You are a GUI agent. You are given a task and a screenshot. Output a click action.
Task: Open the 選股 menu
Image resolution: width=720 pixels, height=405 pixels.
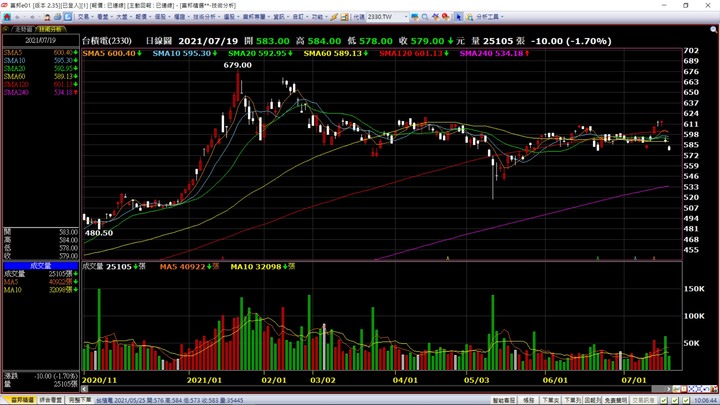pos(231,17)
